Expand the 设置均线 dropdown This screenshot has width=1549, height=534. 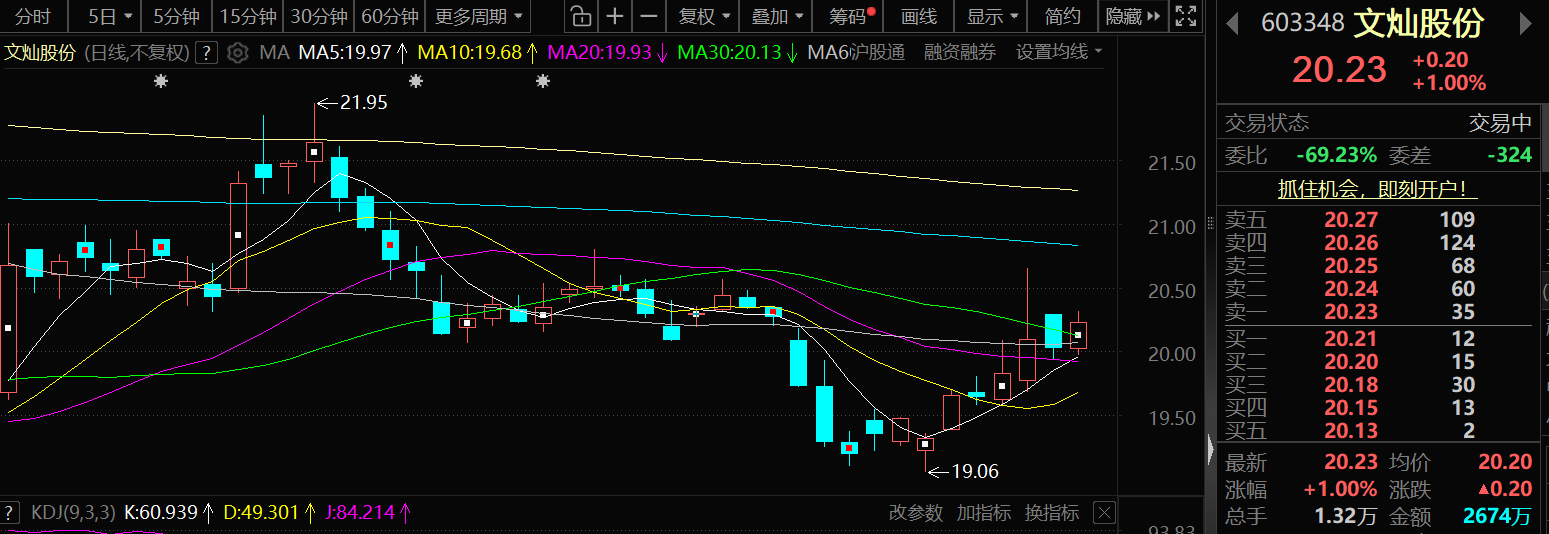[1059, 53]
